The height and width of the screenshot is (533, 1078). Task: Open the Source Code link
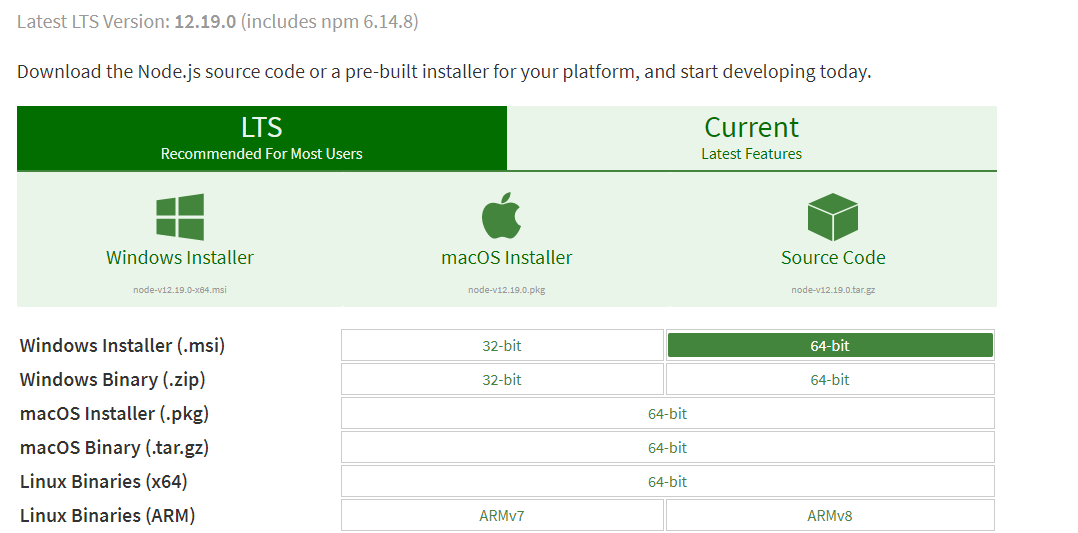pos(833,257)
